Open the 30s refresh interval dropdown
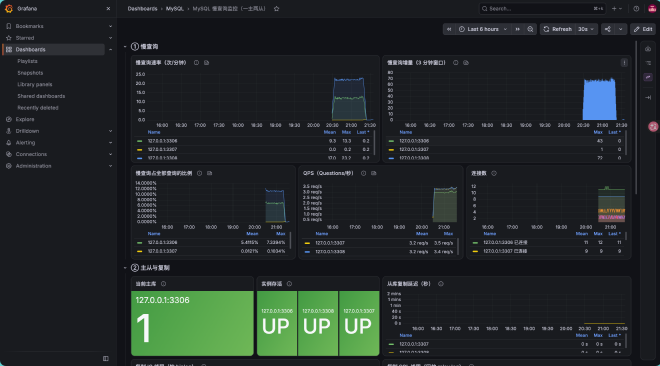The height and width of the screenshot is (366, 660). 586,29
